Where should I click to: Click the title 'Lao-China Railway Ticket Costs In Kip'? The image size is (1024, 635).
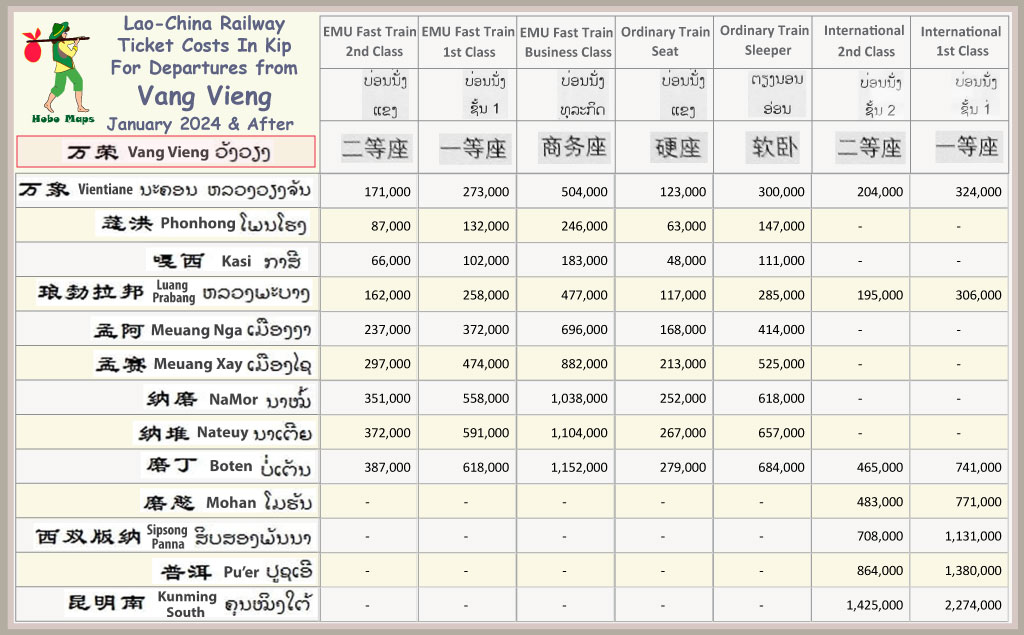(201, 35)
